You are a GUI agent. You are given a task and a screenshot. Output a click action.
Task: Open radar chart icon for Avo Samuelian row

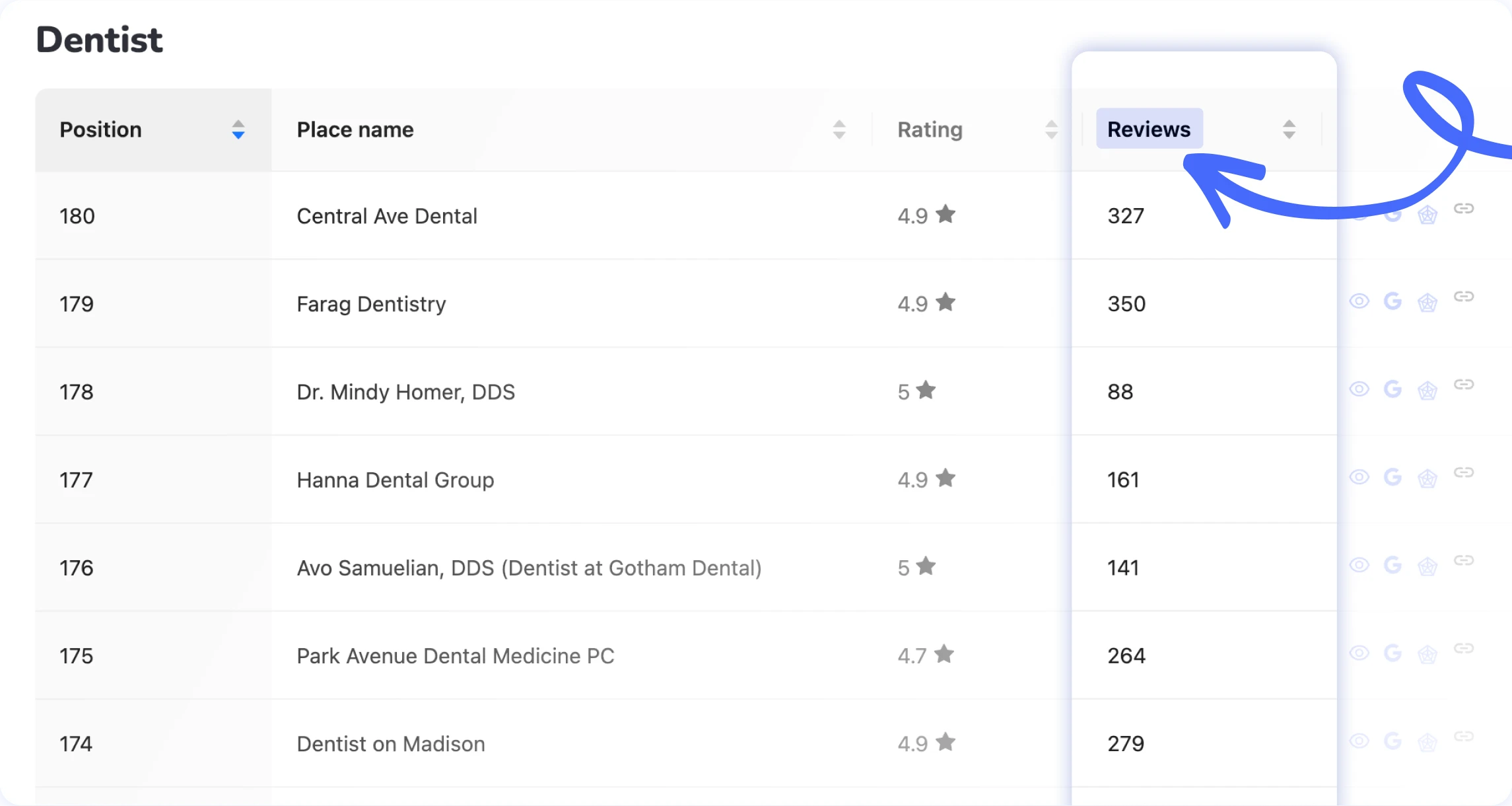click(x=1427, y=566)
